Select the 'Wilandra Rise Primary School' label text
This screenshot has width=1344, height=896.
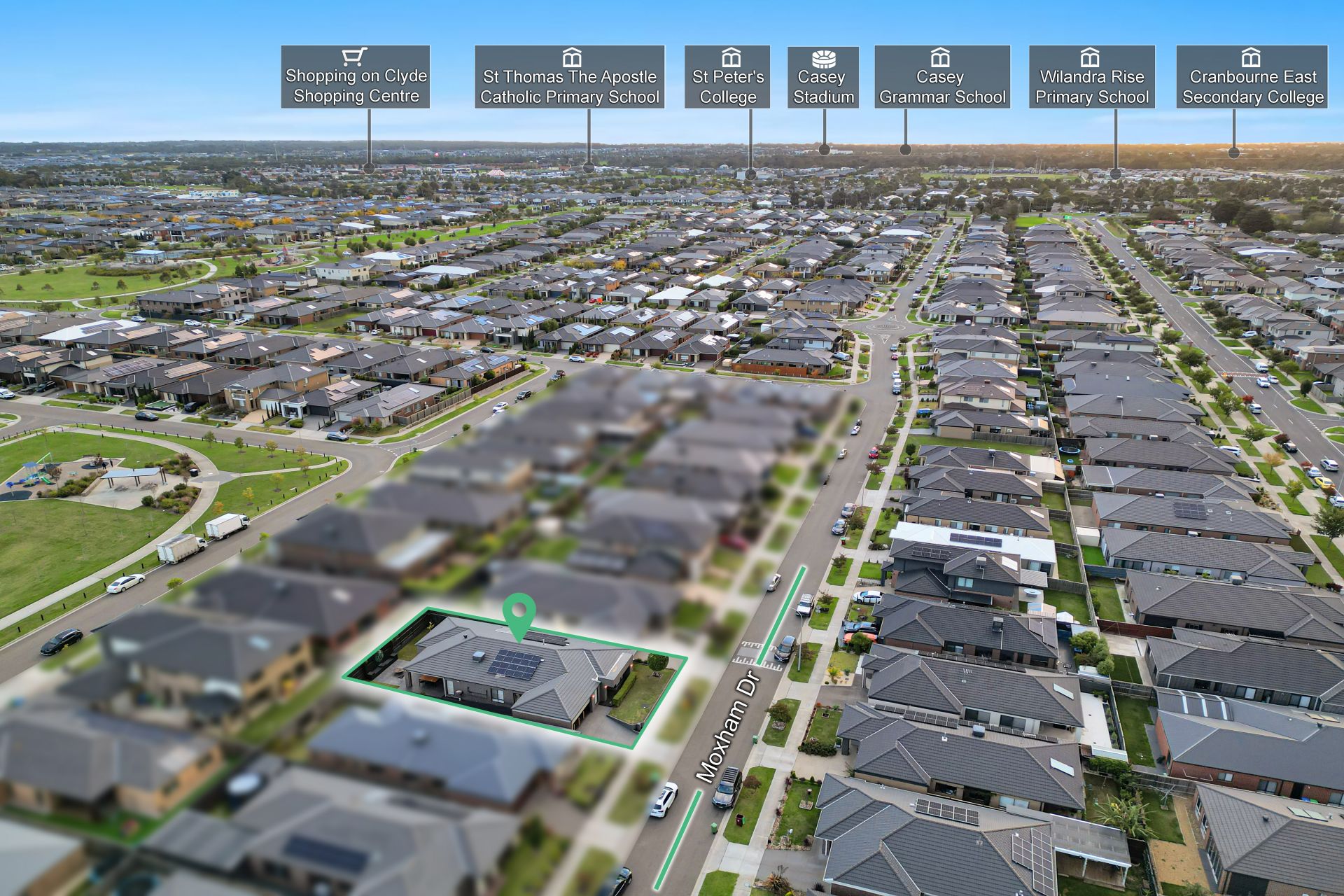[x=1092, y=87]
